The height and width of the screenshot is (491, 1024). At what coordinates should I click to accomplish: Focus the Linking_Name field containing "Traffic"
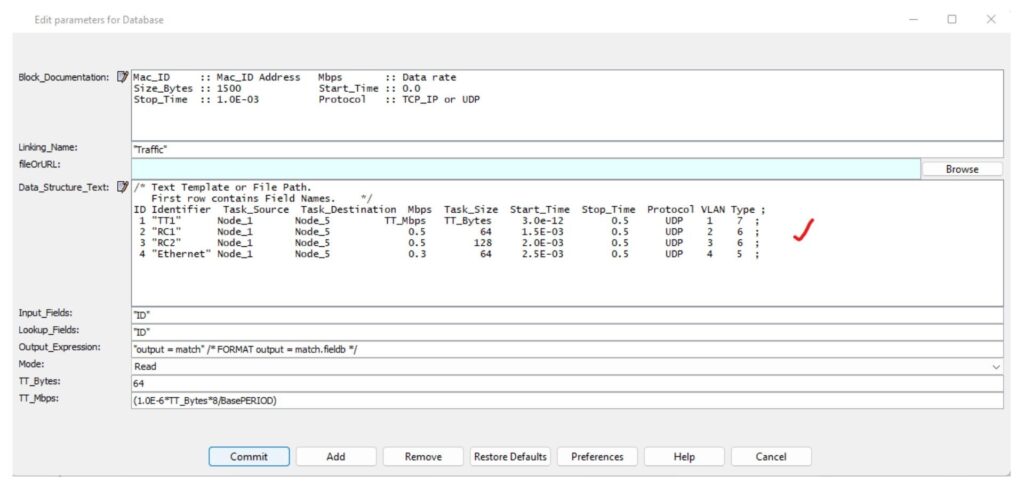566,148
